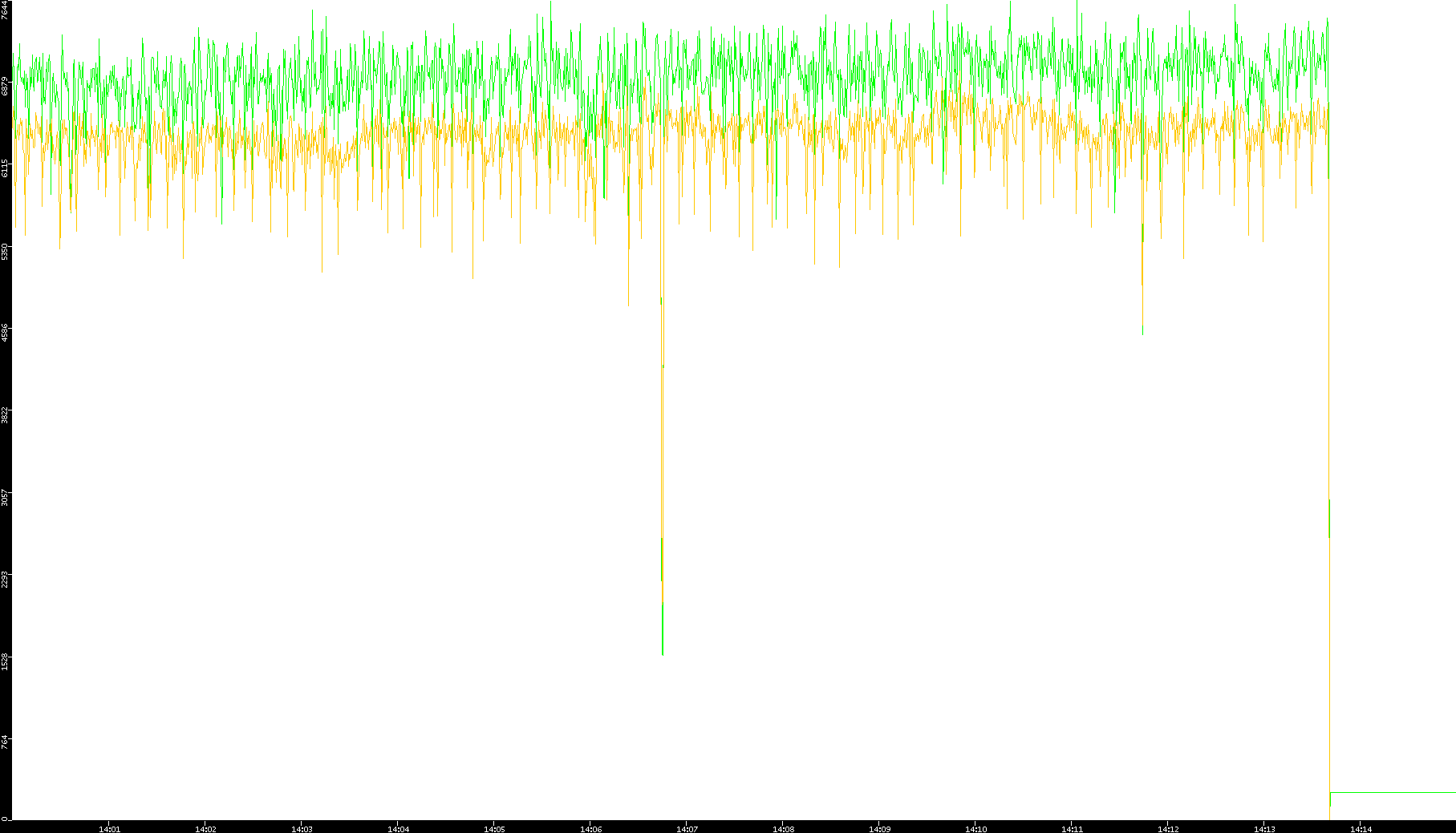Click the 14:10 time label on the x-axis
Viewport: 1456px width, 833px height.
(975, 829)
